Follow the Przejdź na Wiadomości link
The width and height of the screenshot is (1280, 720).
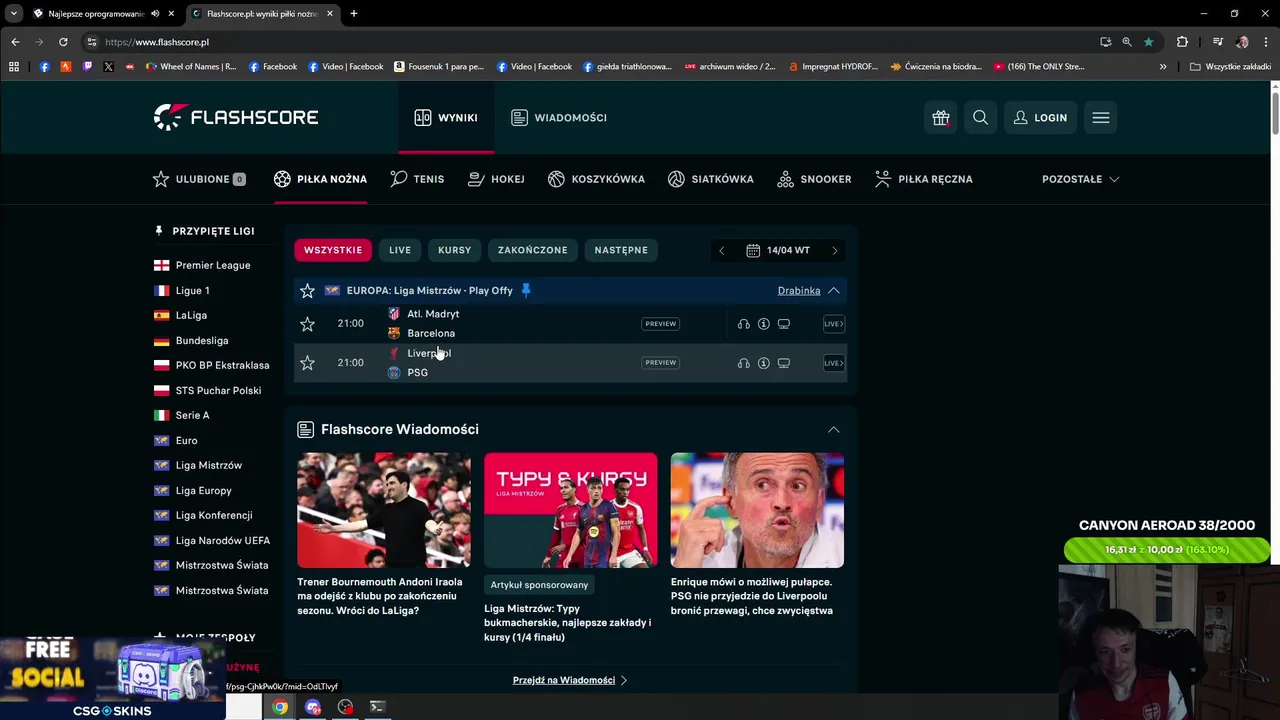(x=570, y=680)
